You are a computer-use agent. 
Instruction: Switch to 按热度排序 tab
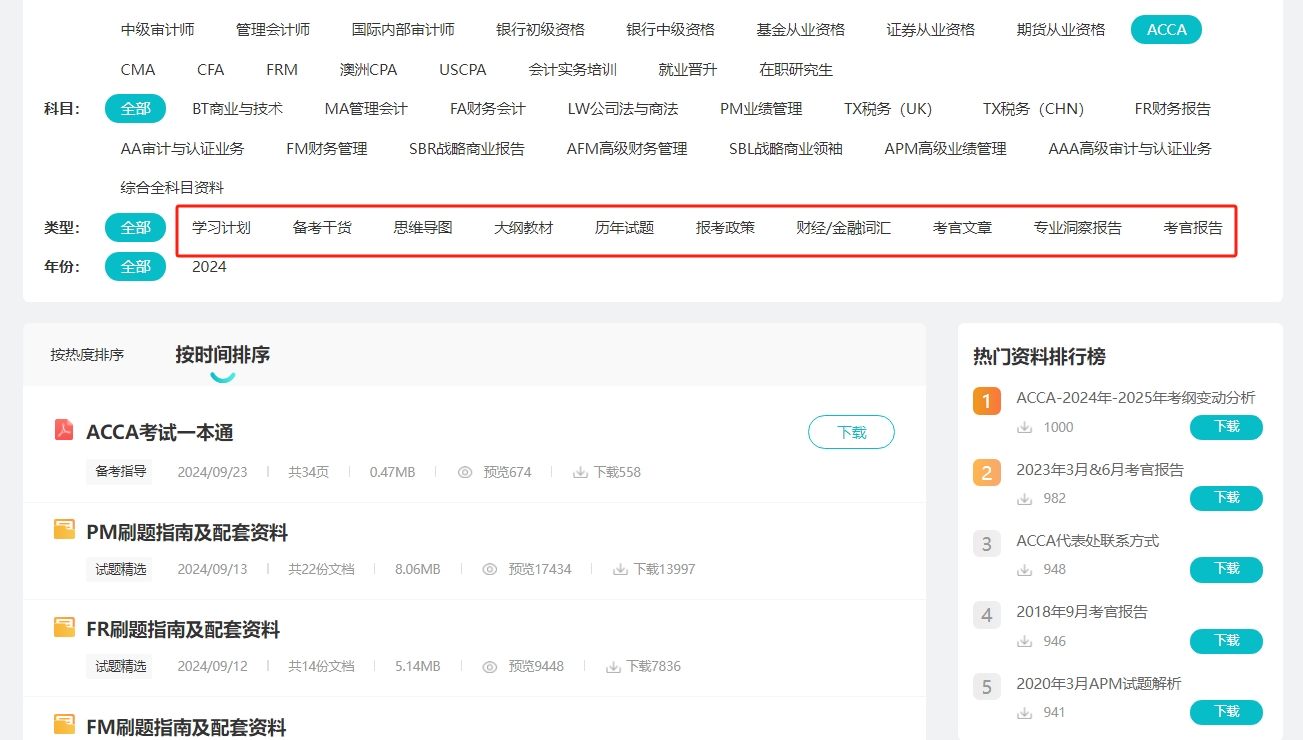(x=87, y=355)
